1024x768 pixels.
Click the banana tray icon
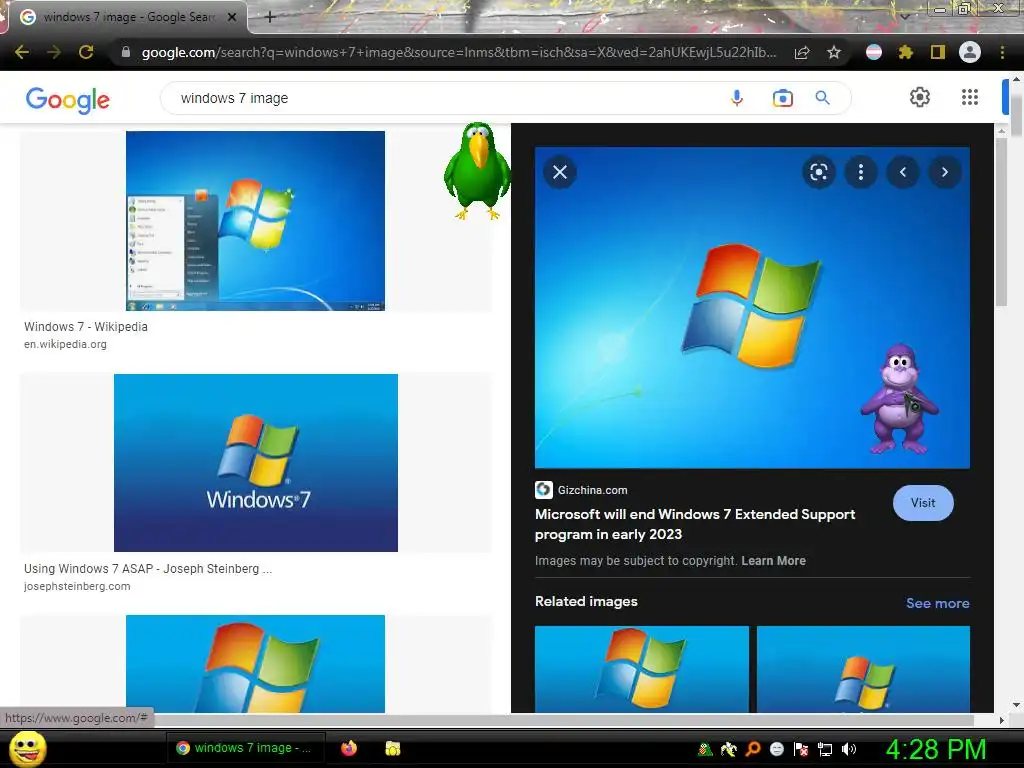[x=729, y=749]
